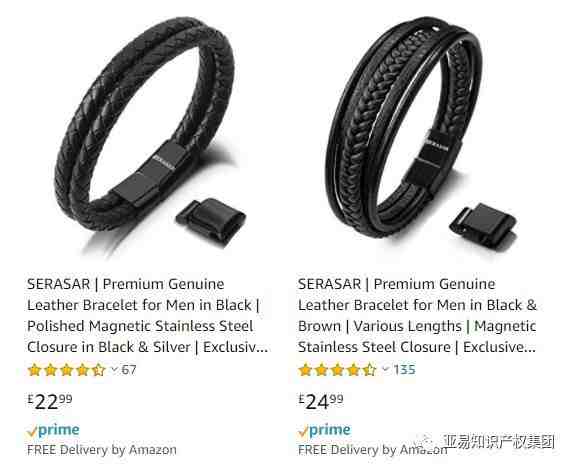Expand rating dropdown arrow next to 67
This screenshot has height=468, width=573.
[x=114, y=370]
